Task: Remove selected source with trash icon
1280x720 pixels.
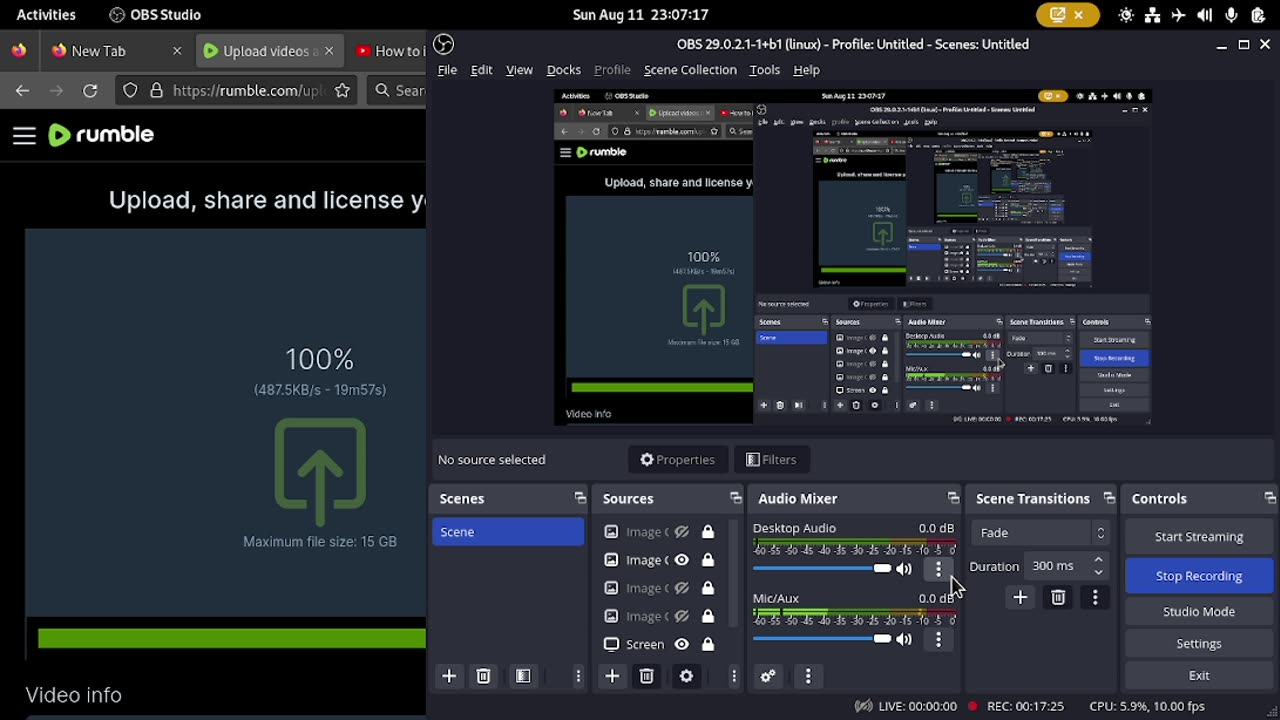Action: click(x=646, y=676)
